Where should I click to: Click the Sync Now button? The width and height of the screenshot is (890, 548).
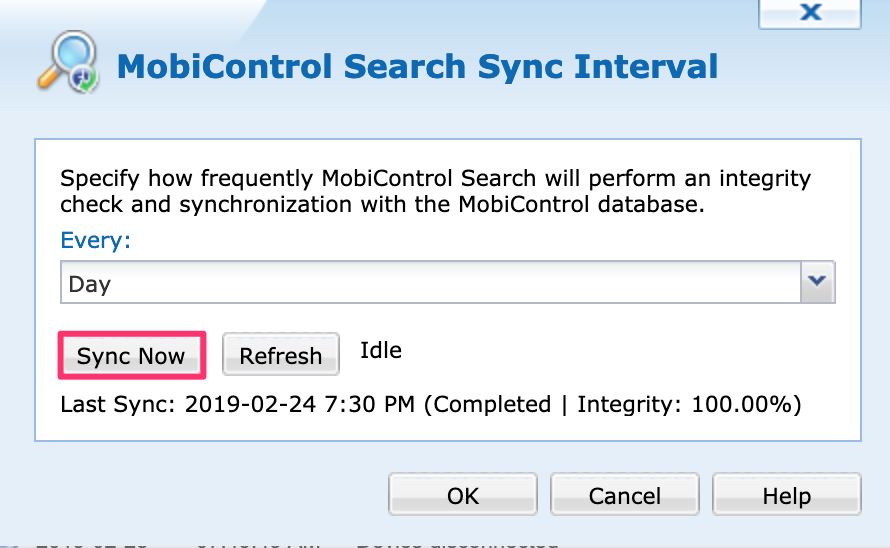(x=131, y=356)
